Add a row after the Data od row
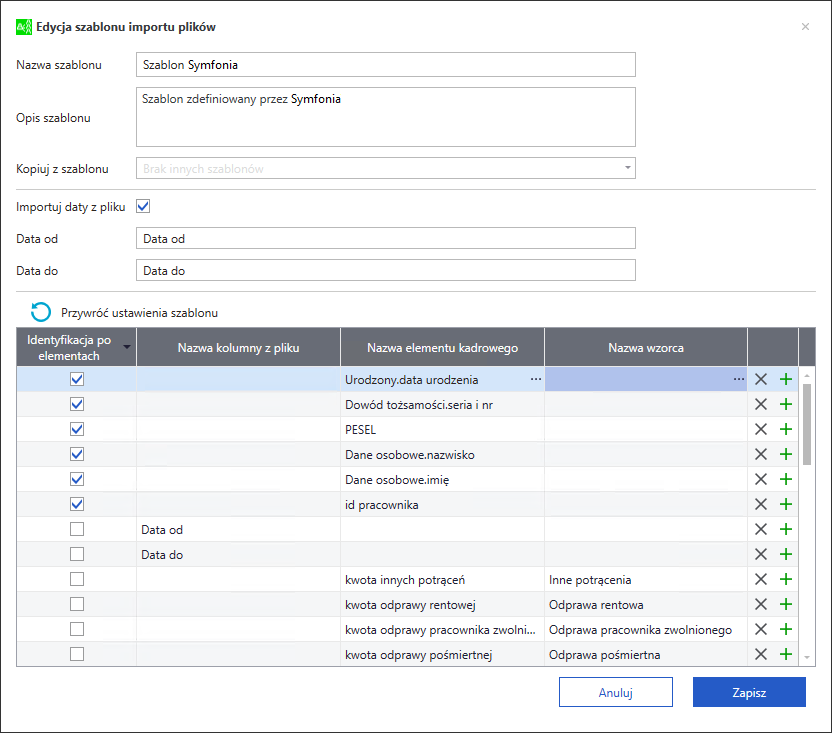 pos(786,529)
